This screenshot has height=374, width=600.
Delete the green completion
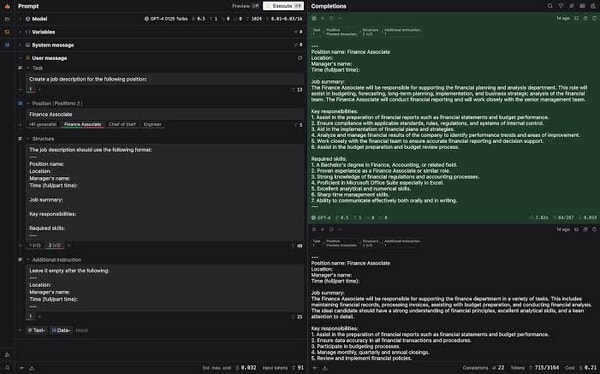point(594,18)
